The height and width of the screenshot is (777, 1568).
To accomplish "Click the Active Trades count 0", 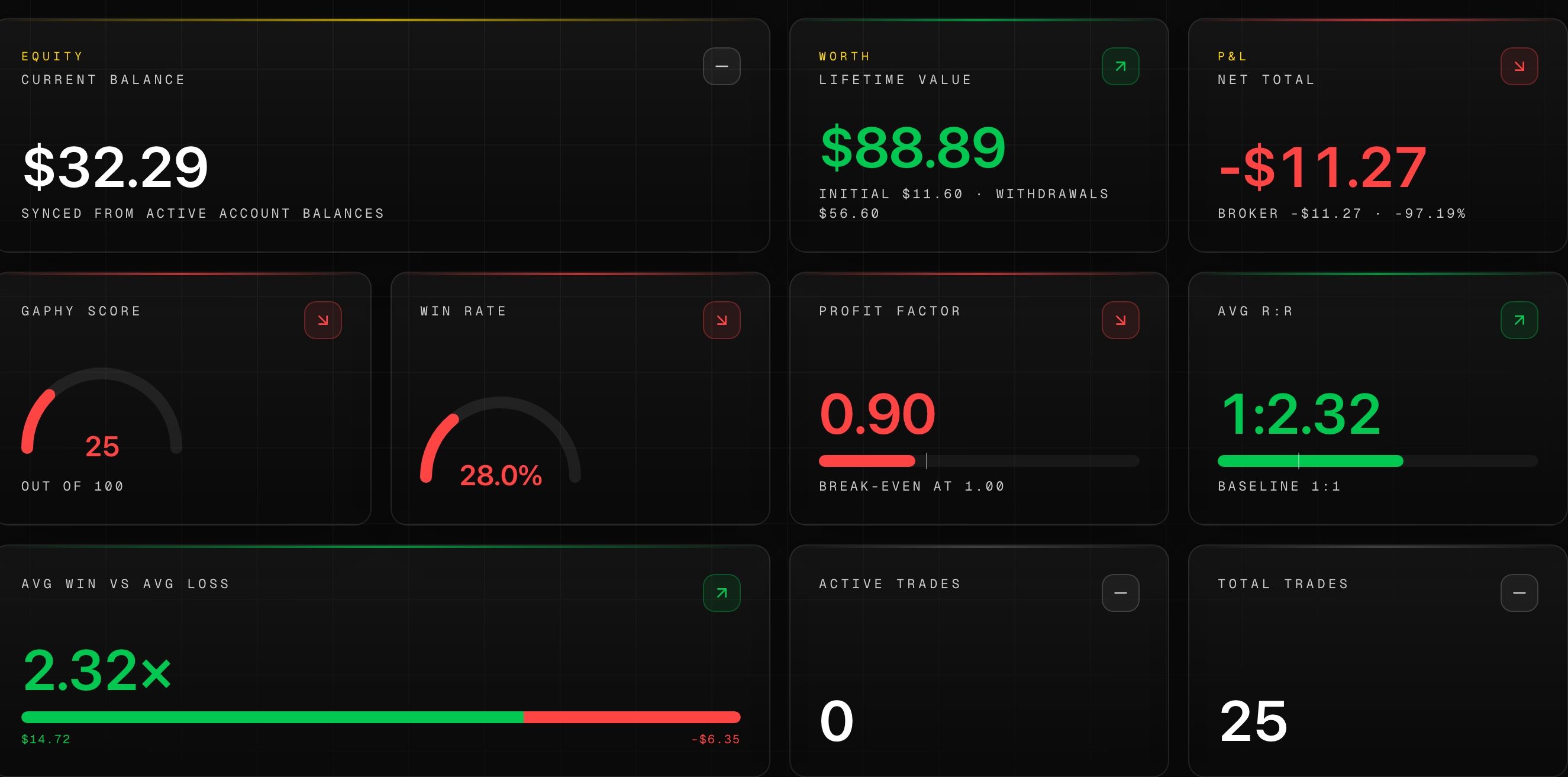I will pyautogui.click(x=836, y=721).
